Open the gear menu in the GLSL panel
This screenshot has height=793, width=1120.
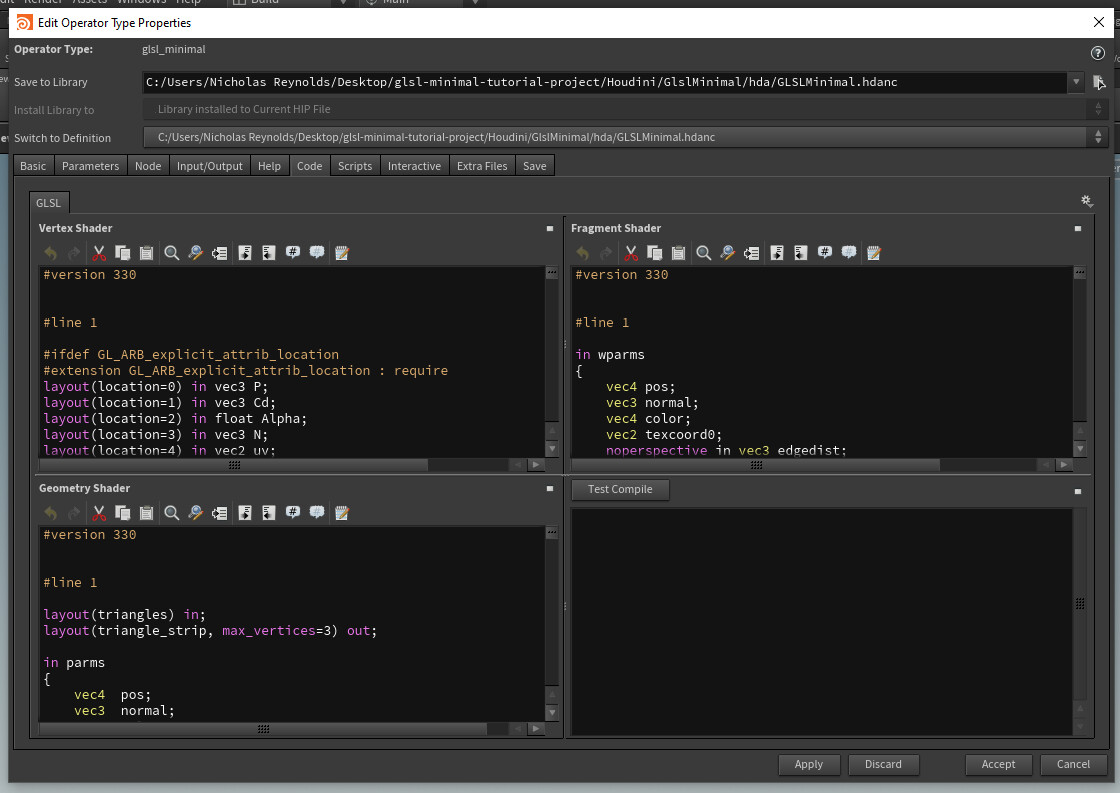point(1087,200)
